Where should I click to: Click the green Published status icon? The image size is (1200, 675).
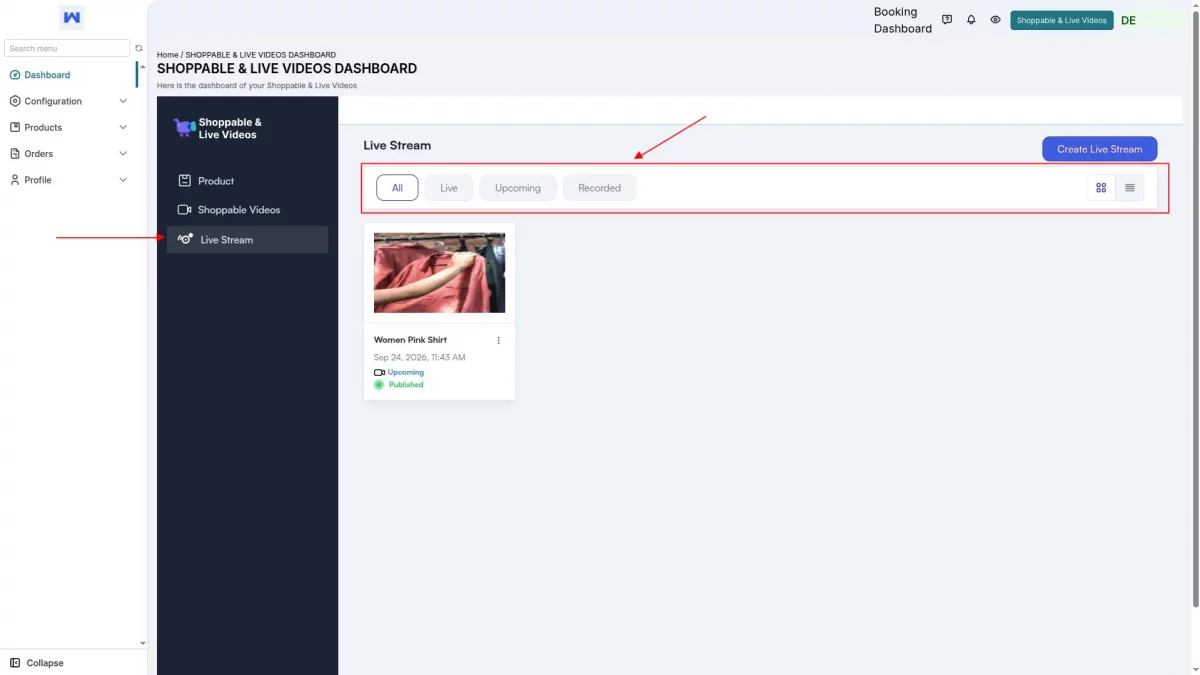click(x=379, y=384)
